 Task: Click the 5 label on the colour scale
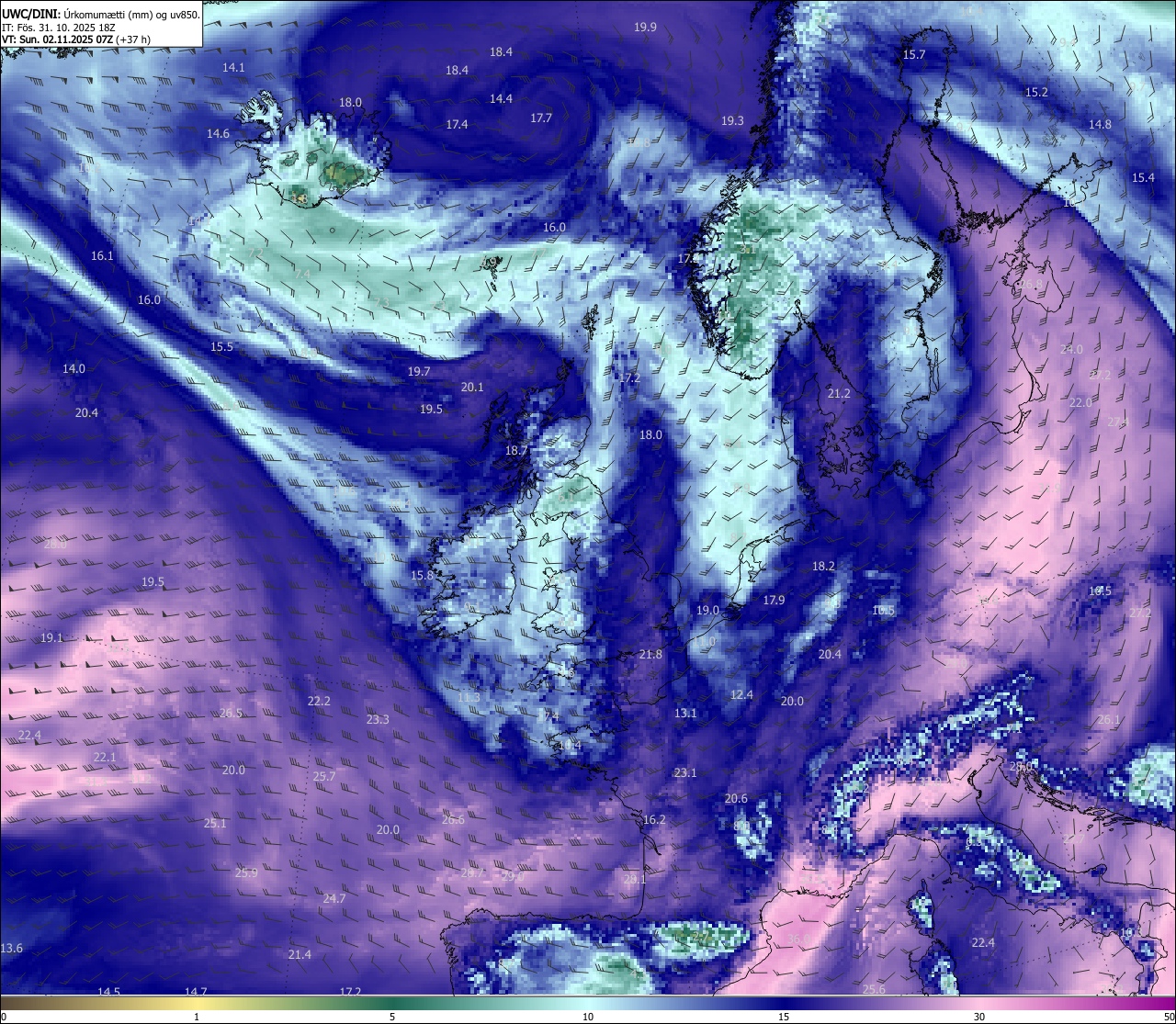pyautogui.click(x=392, y=1017)
